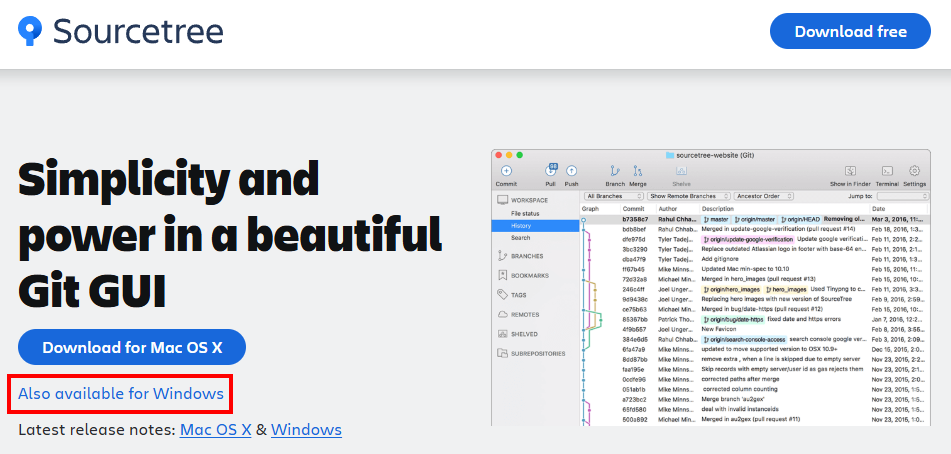
Task: Open the Show Remote Branches dropdown
Action: tap(689, 196)
